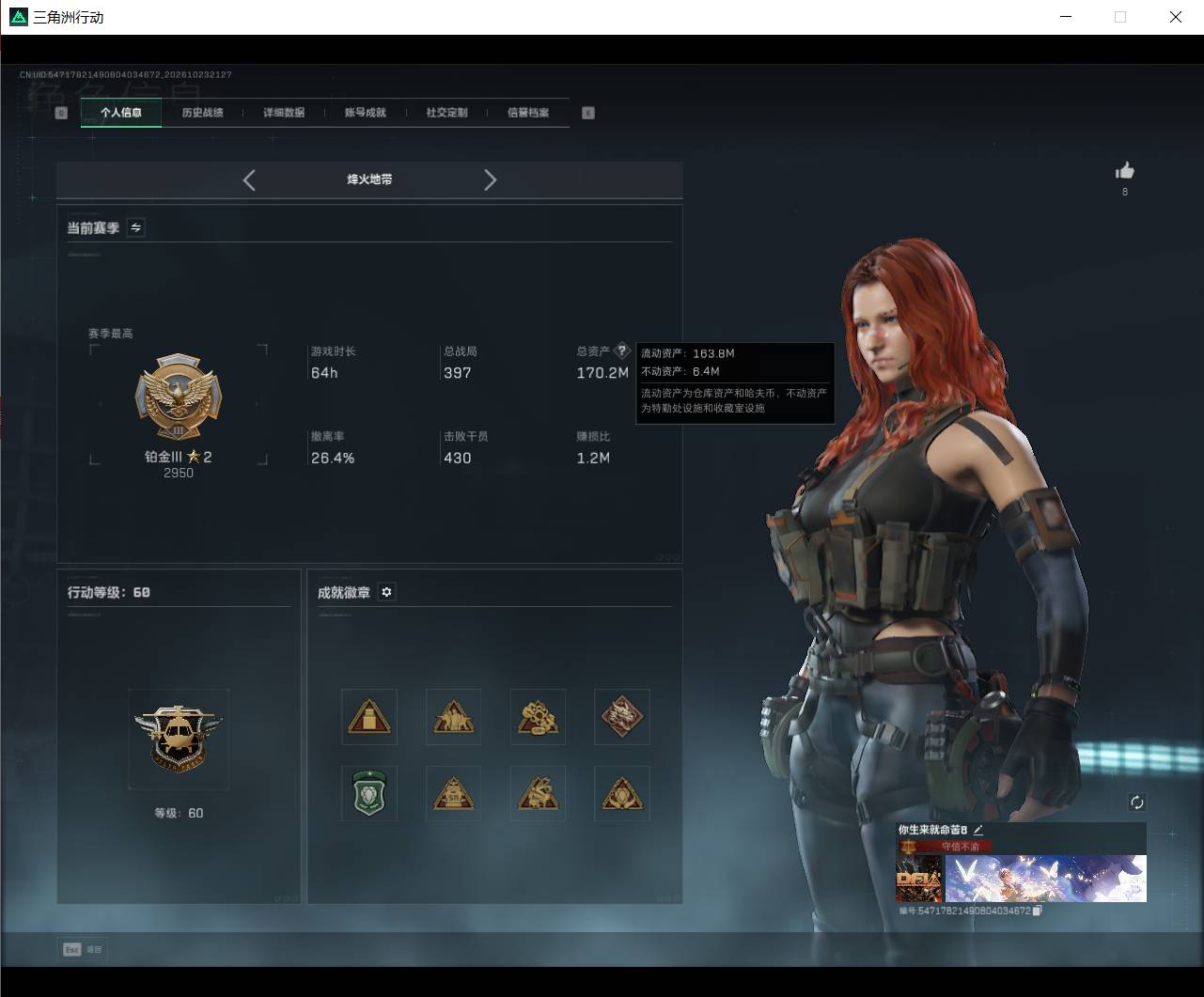The width and height of the screenshot is (1204, 997).
Task: Copy the player ID number
Action: coord(1037,911)
